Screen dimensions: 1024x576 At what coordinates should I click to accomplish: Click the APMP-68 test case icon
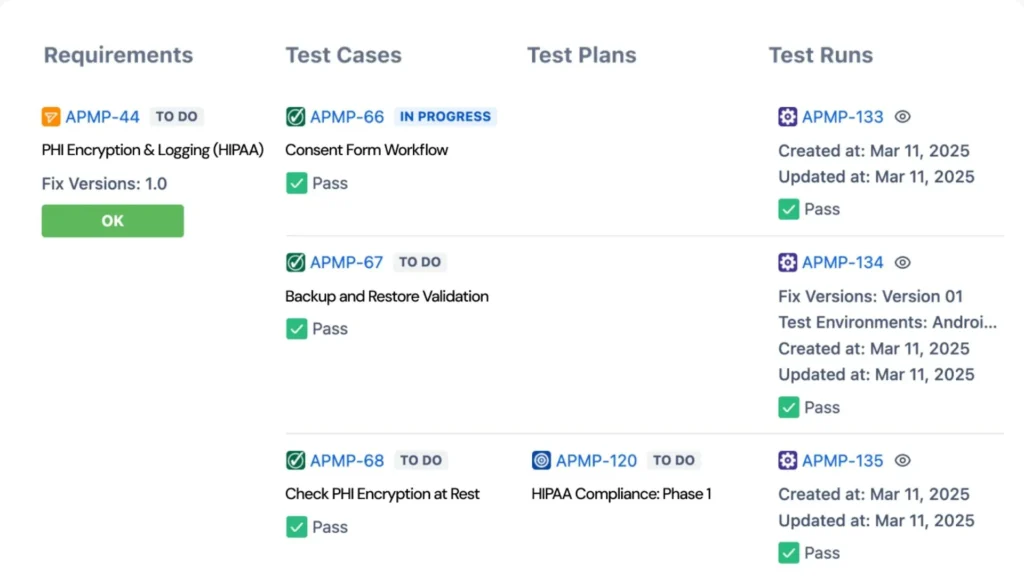[x=295, y=460]
